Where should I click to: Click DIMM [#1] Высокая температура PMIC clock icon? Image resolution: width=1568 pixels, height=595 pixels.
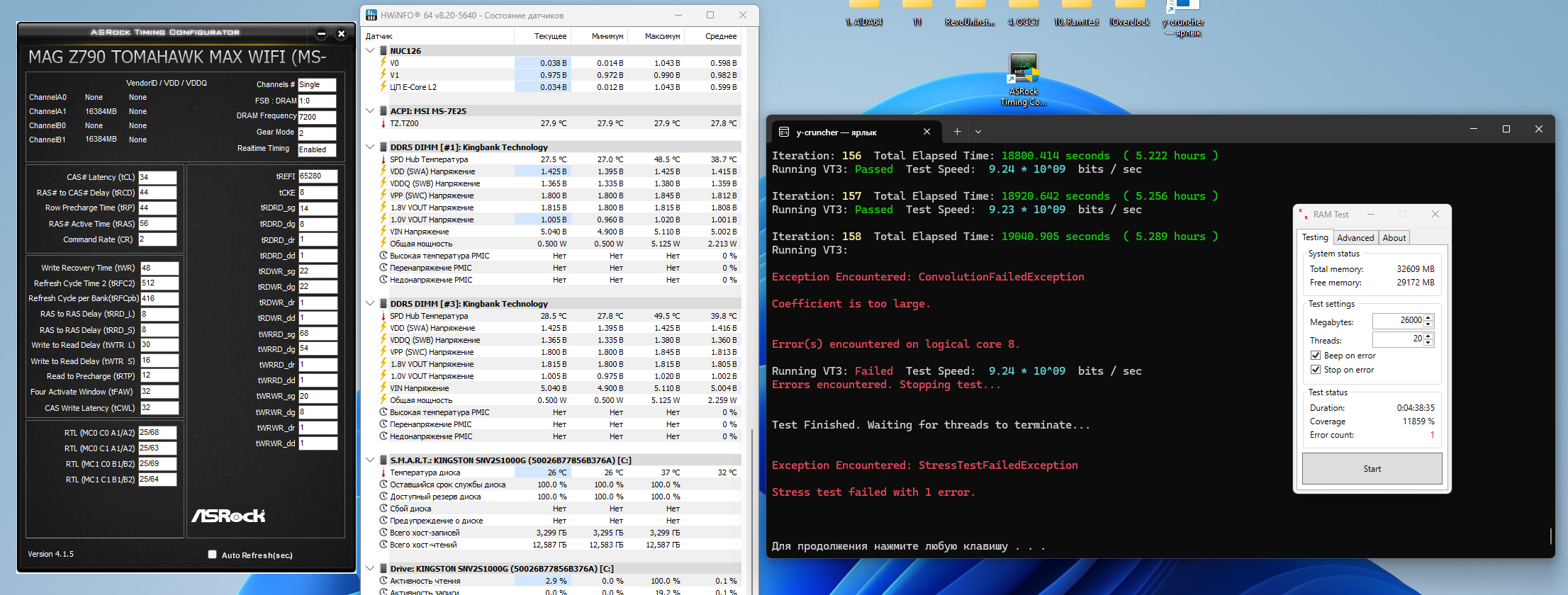point(383,256)
